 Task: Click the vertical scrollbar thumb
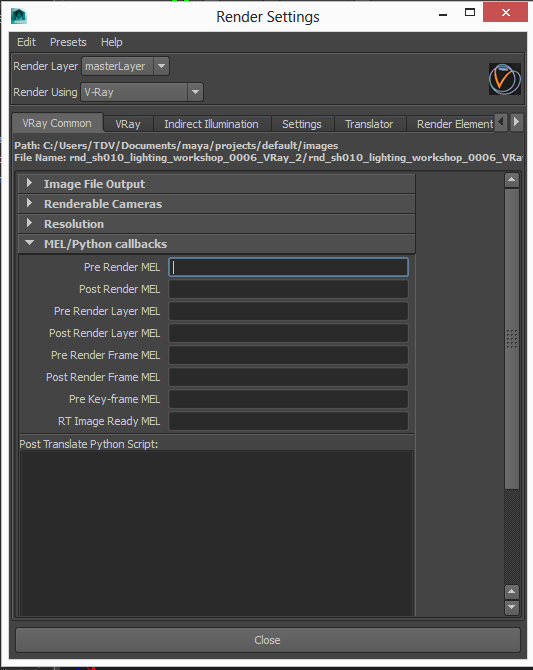[x=511, y=339]
